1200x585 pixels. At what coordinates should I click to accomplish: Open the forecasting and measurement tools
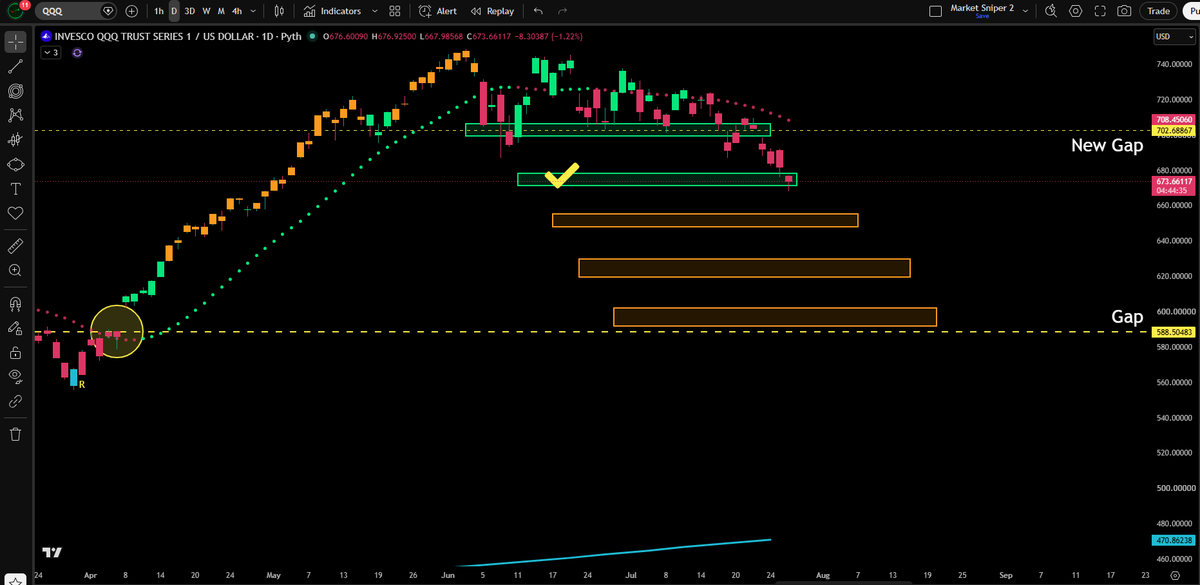coord(16,140)
